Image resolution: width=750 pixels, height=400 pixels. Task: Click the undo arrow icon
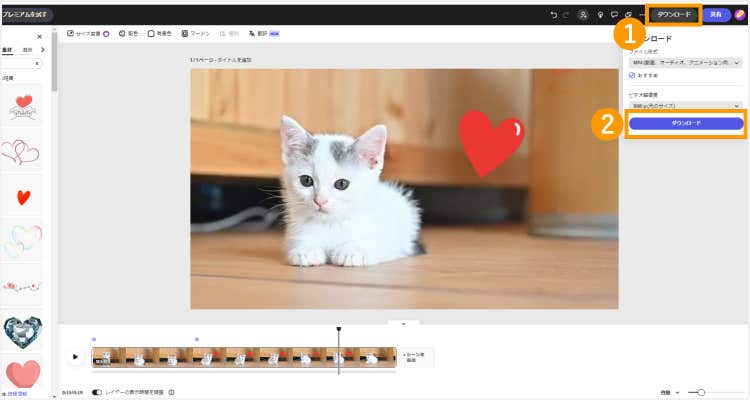click(554, 15)
